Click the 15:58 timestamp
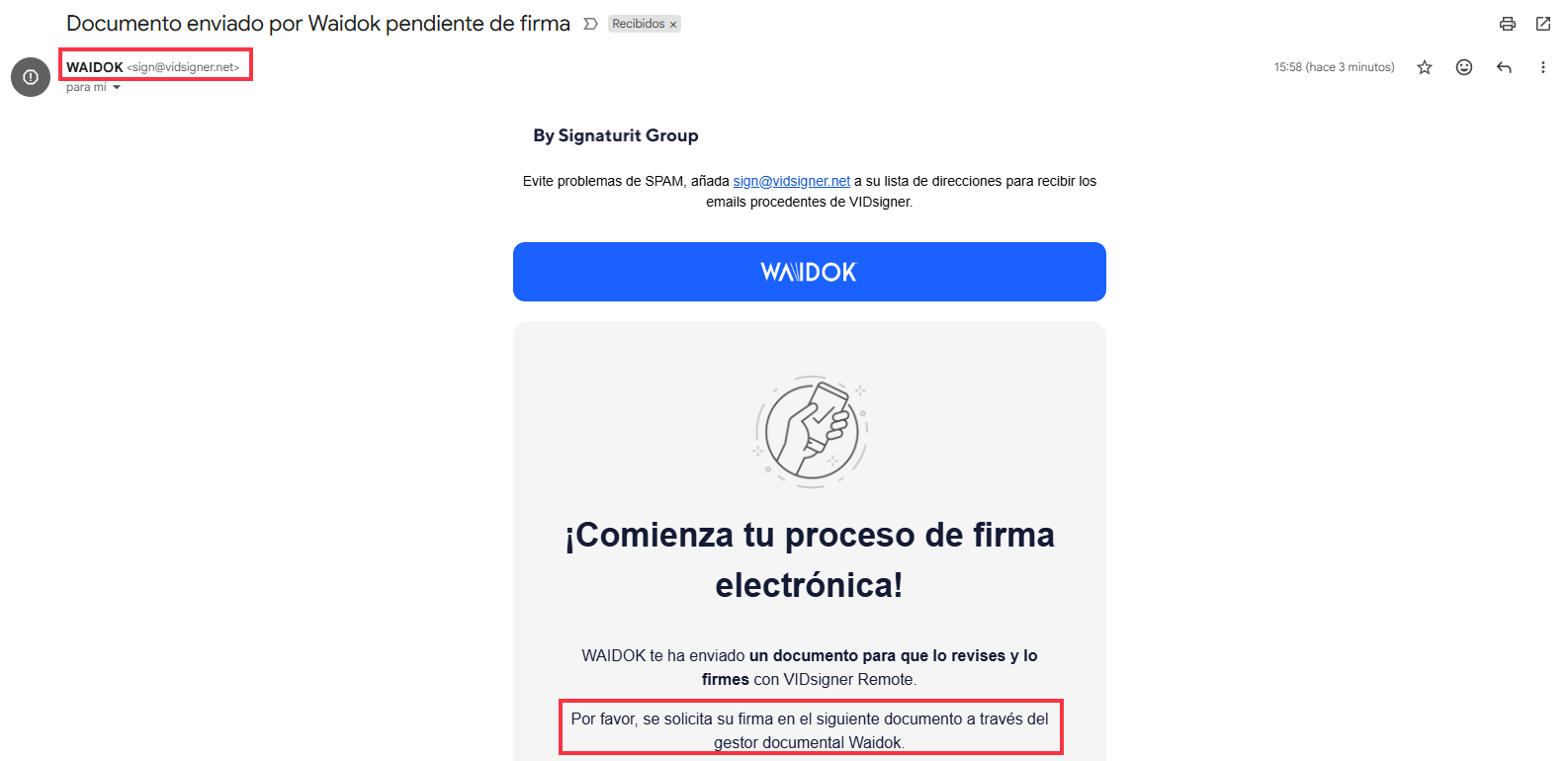The width and height of the screenshot is (1568, 761). (1334, 67)
